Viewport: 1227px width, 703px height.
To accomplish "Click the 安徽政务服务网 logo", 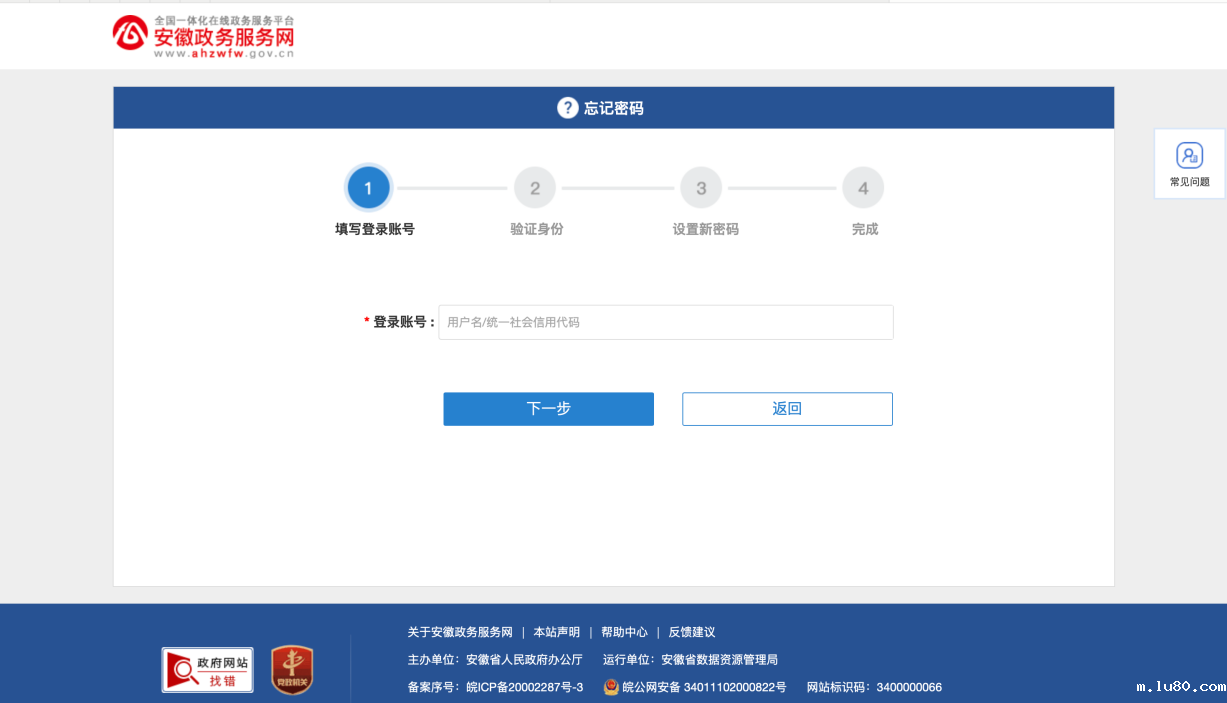I will 203,35.
